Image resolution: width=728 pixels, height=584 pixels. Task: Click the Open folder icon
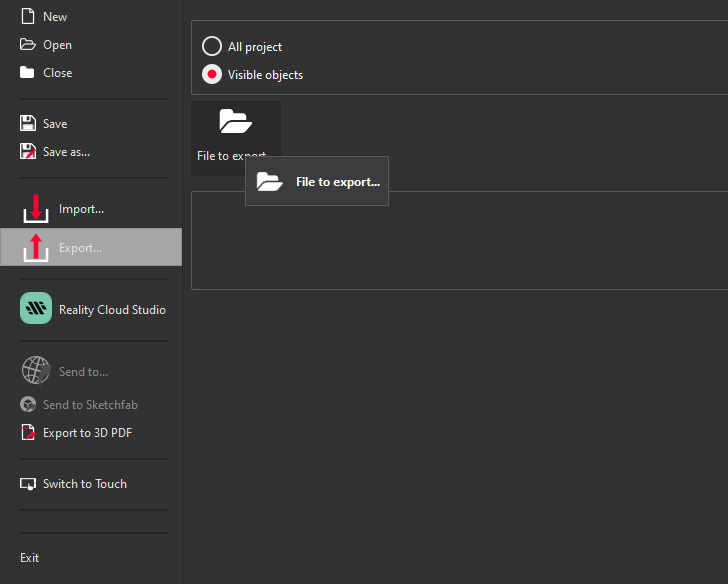coord(28,45)
